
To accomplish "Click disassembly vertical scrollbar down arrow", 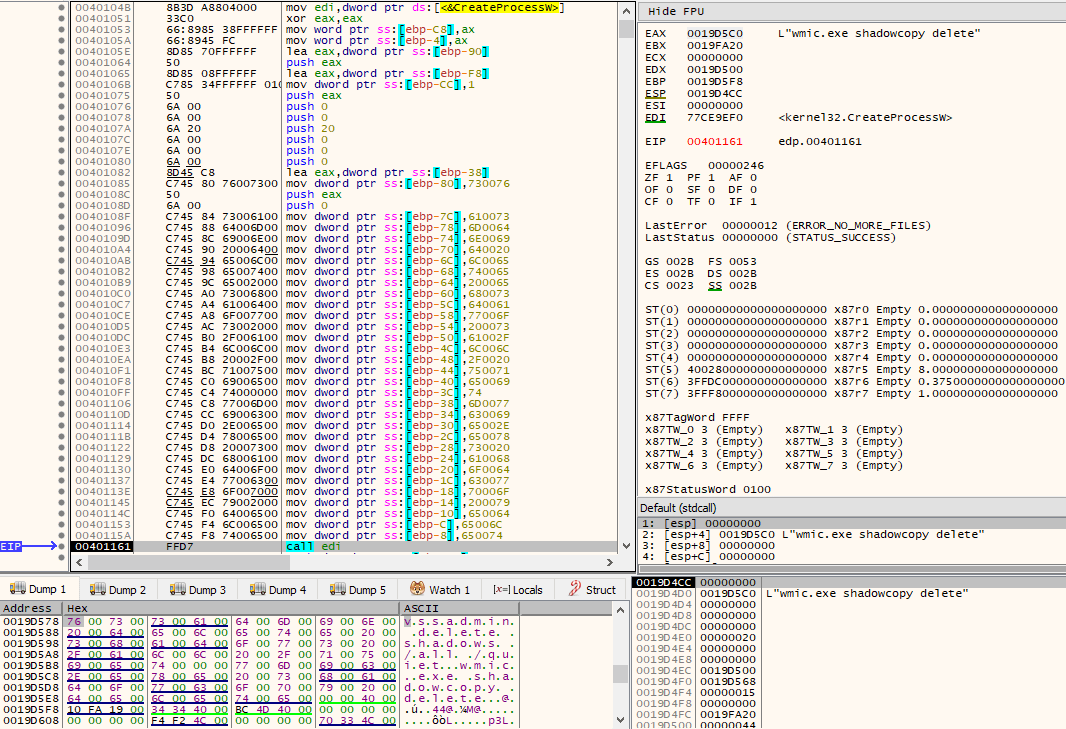I will [626, 545].
